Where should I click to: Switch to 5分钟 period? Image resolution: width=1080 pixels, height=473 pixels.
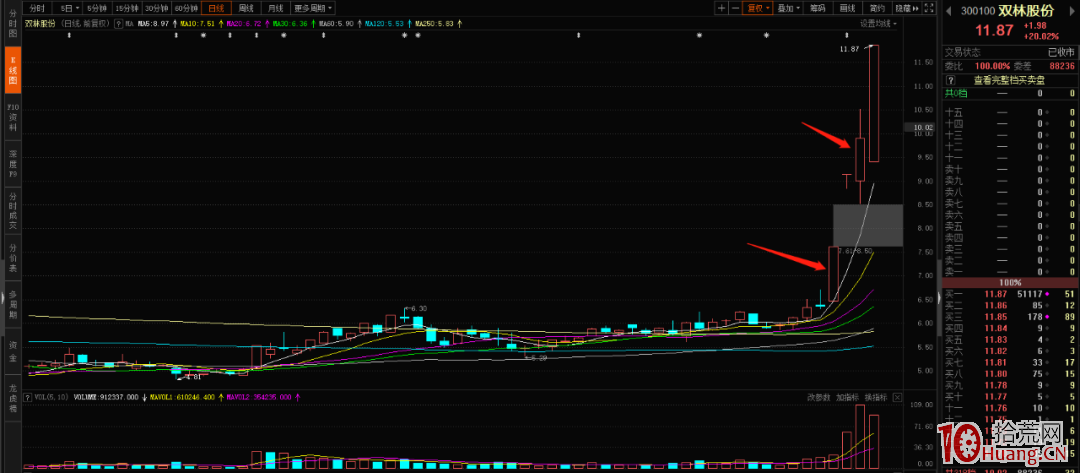pos(97,8)
